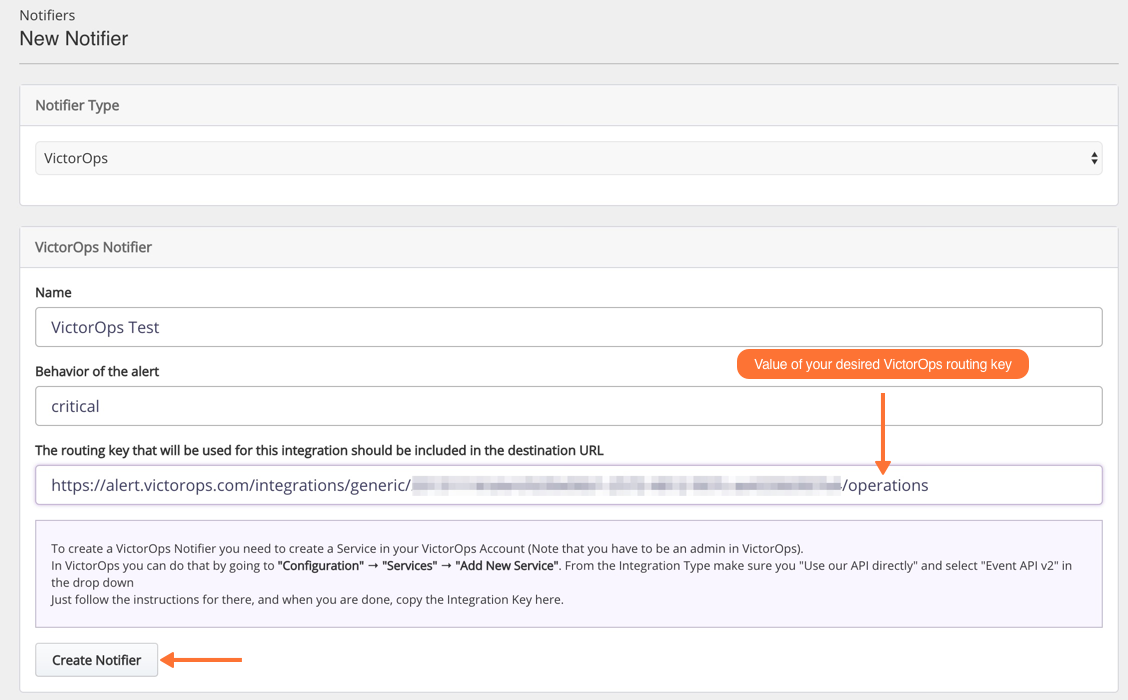Click the VictorOps Notifier section header
This screenshot has width=1128, height=700.
pos(93,247)
